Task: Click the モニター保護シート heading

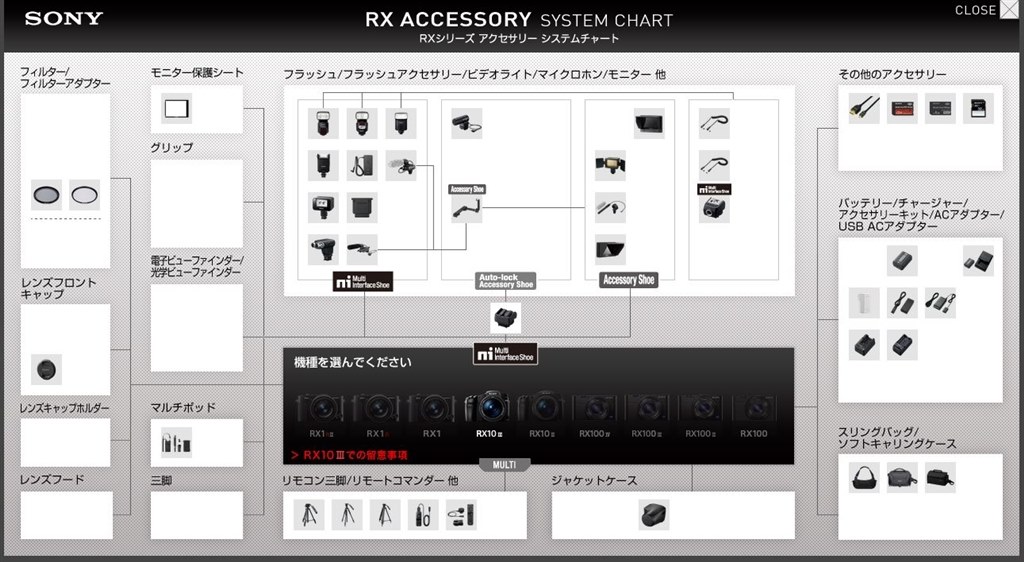Action: (197, 72)
